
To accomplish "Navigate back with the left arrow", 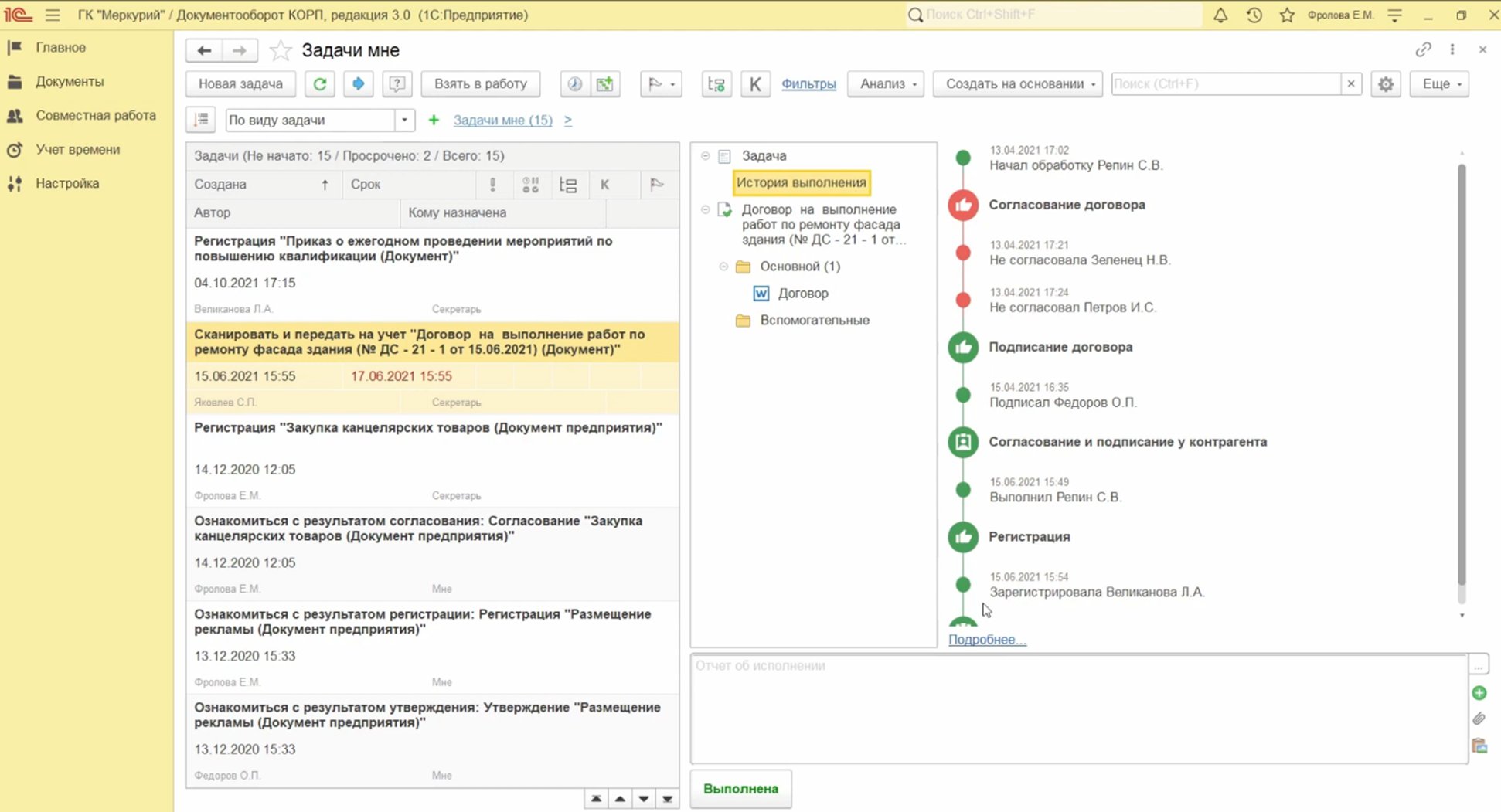I will [203, 50].
